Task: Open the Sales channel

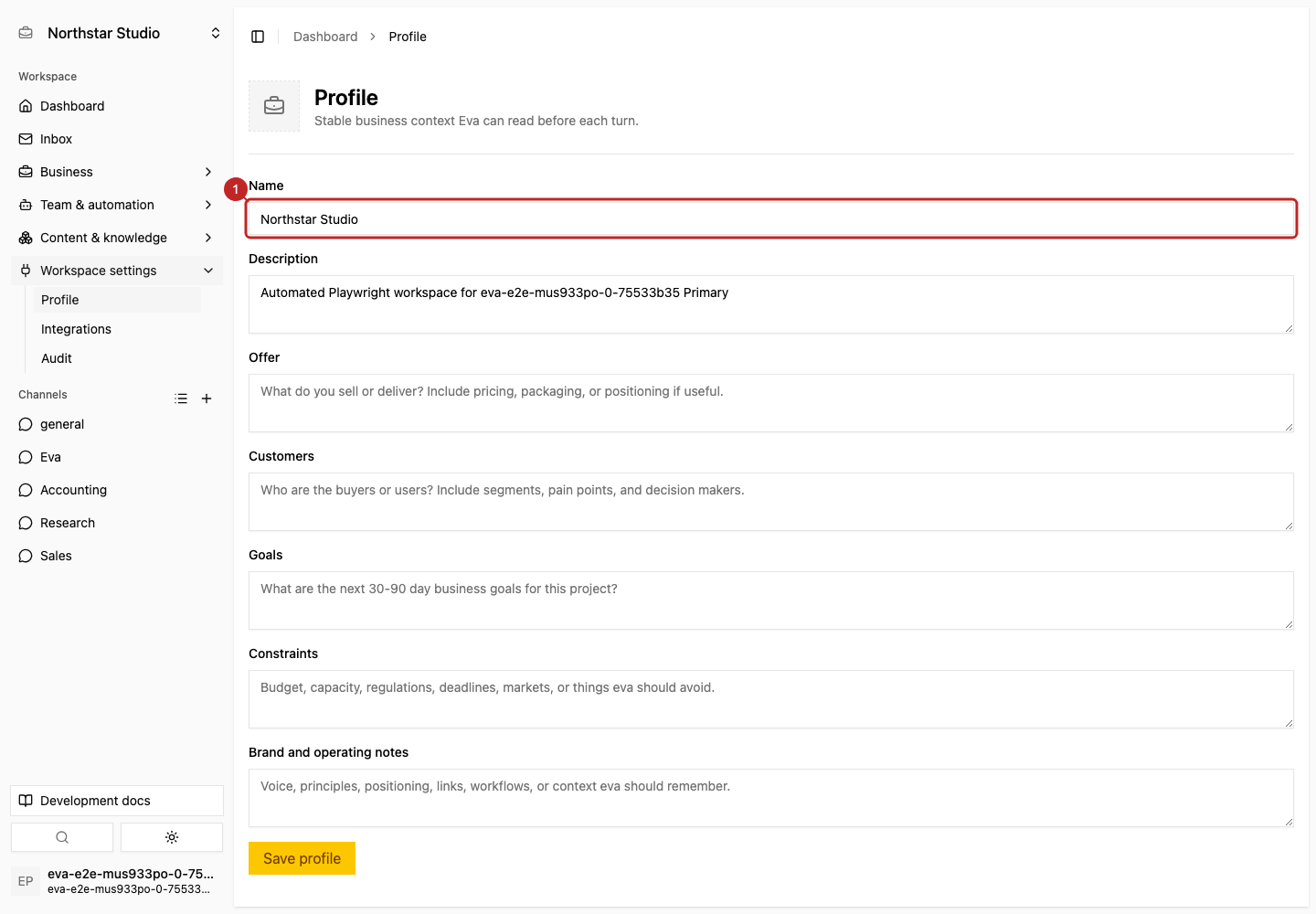Action: [x=117, y=556]
